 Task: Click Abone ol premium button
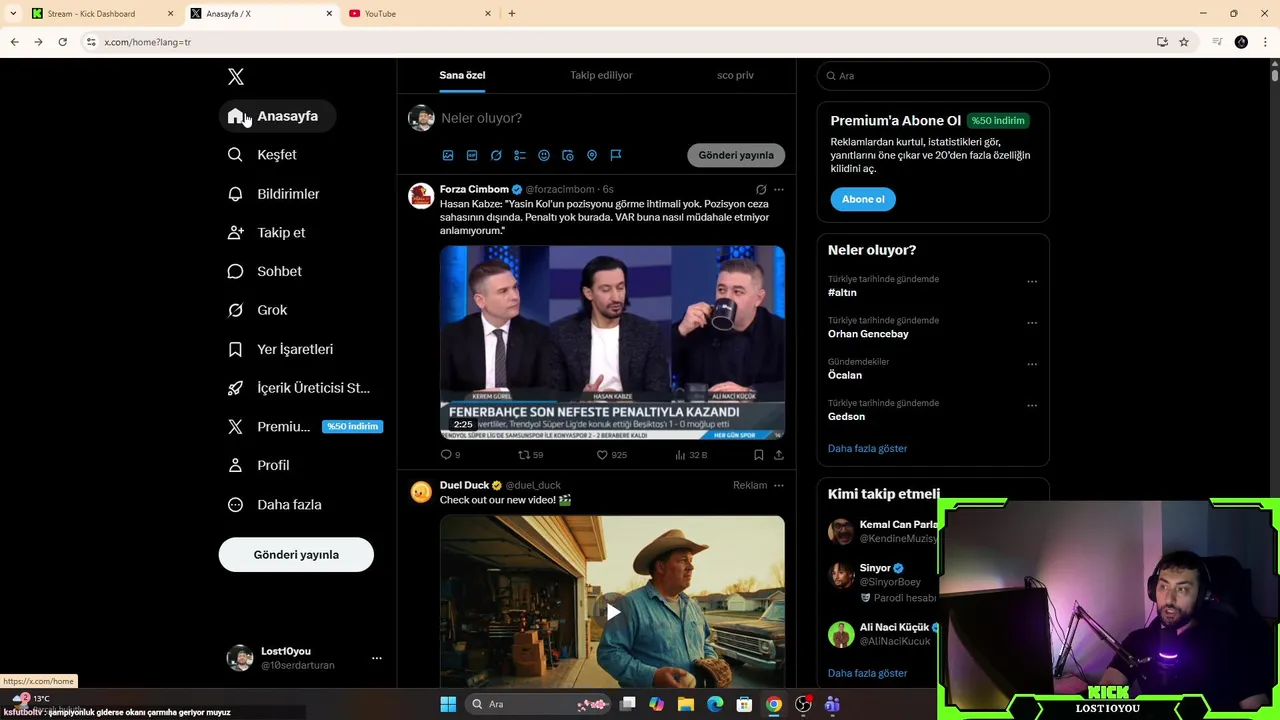pos(863,199)
